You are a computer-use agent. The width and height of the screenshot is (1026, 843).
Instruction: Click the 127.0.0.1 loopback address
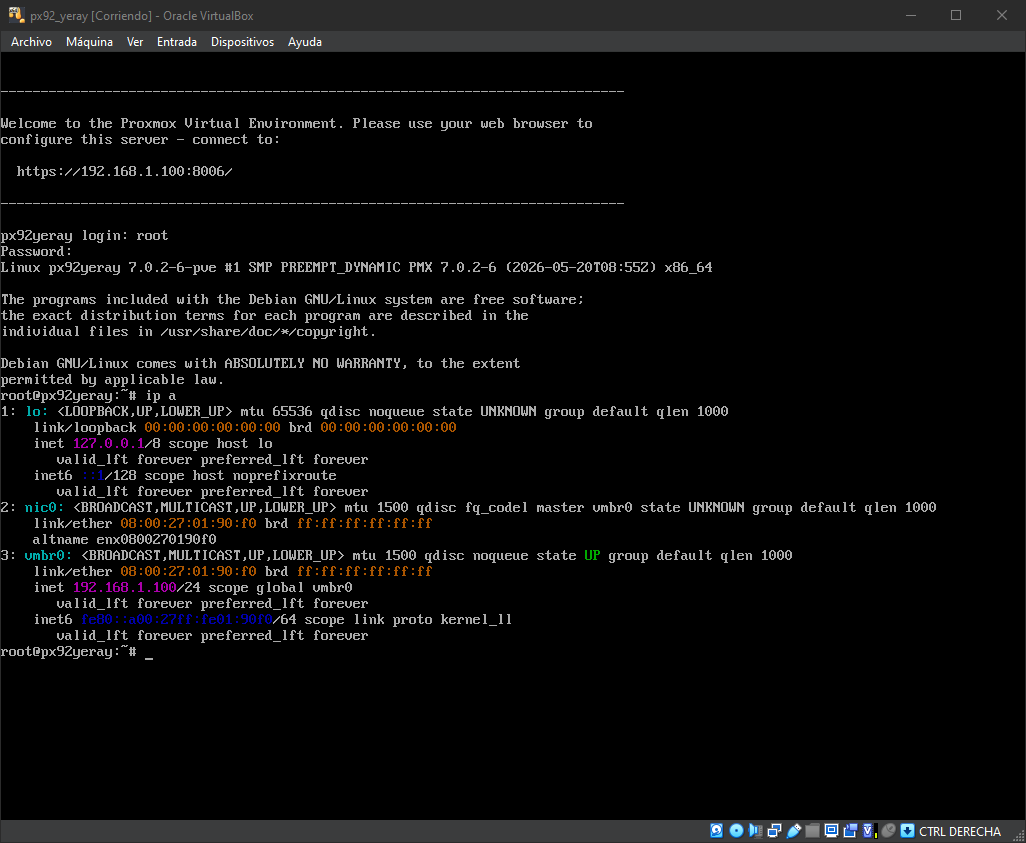pyautogui.click(x=108, y=444)
